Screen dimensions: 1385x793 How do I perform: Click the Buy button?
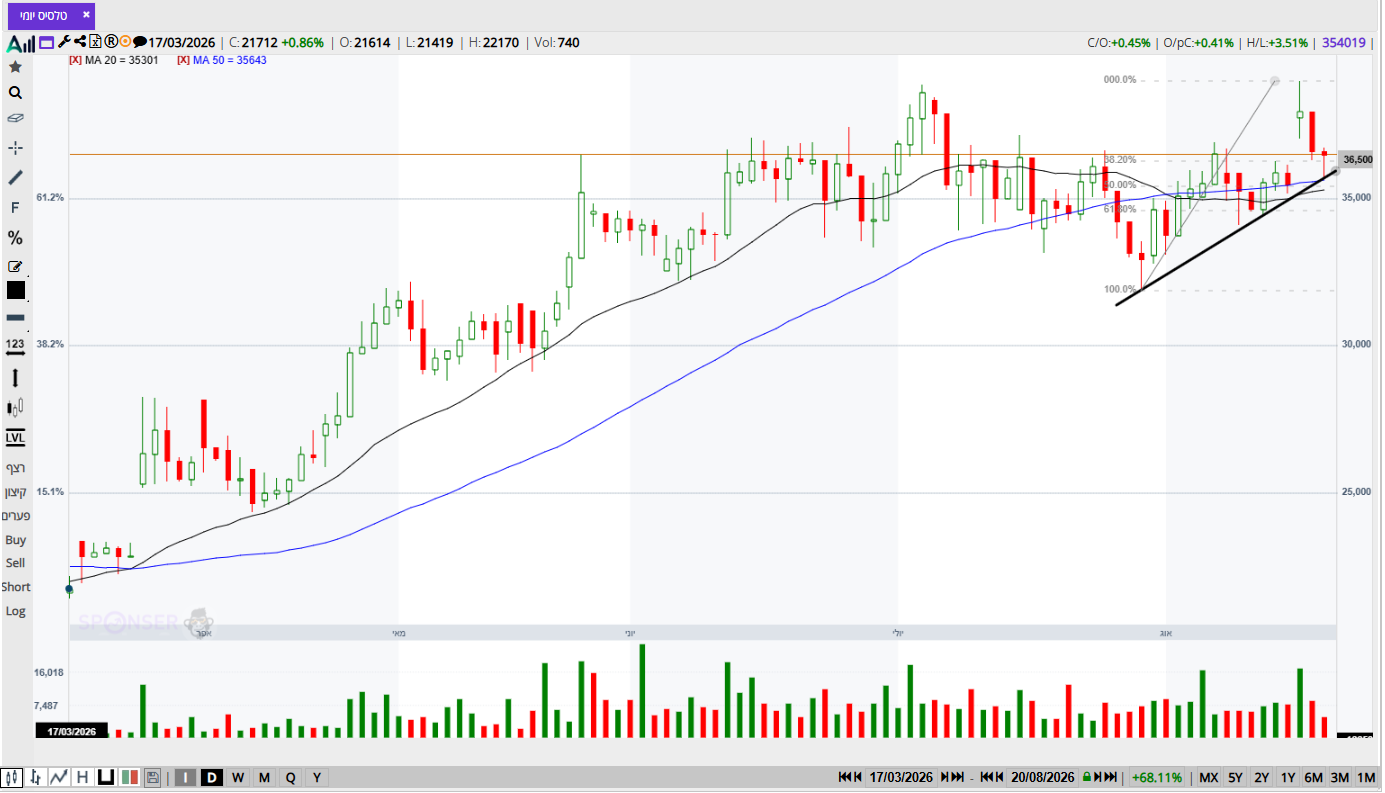coord(15,540)
